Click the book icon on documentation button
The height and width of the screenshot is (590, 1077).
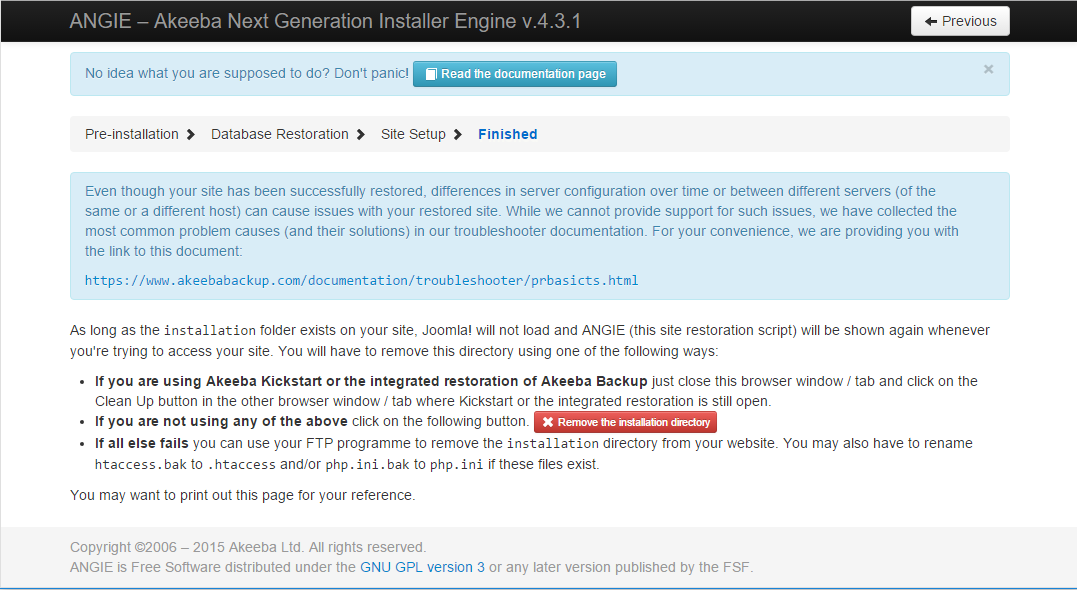tap(431, 74)
